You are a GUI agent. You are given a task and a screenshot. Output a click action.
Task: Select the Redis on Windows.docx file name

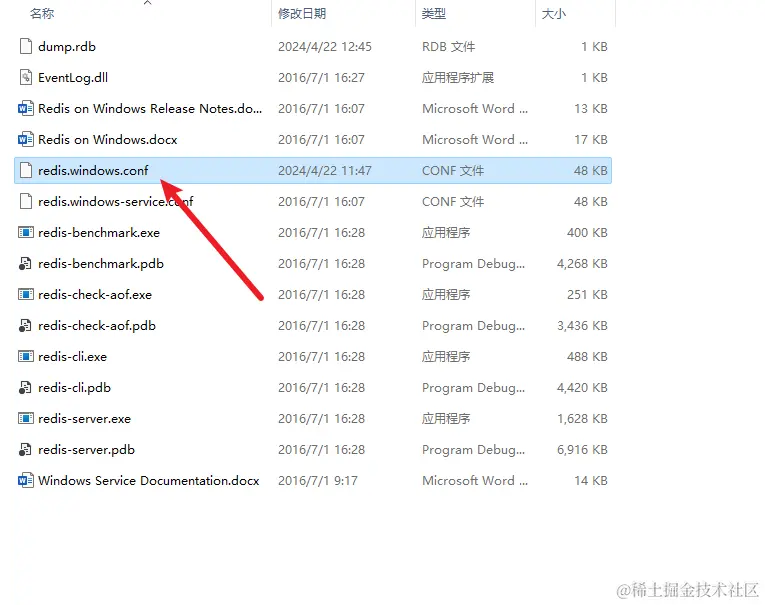(x=108, y=140)
